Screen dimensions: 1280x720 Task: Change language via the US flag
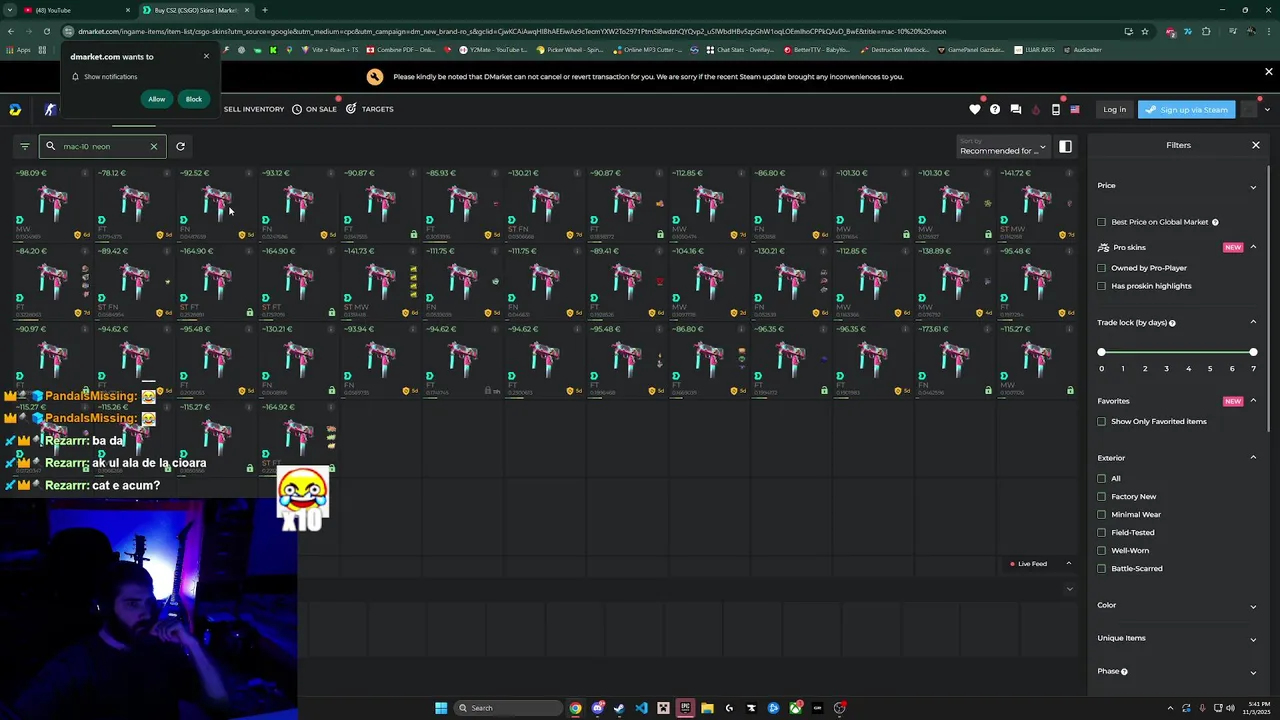coord(1075,109)
